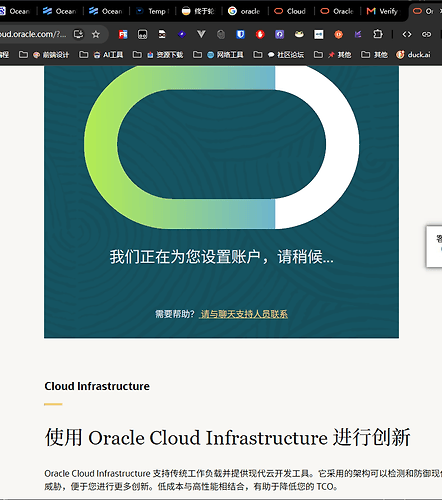This screenshot has width=442, height=500.
Task: Open the Vue devtools V extension icon
Action: (201, 34)
